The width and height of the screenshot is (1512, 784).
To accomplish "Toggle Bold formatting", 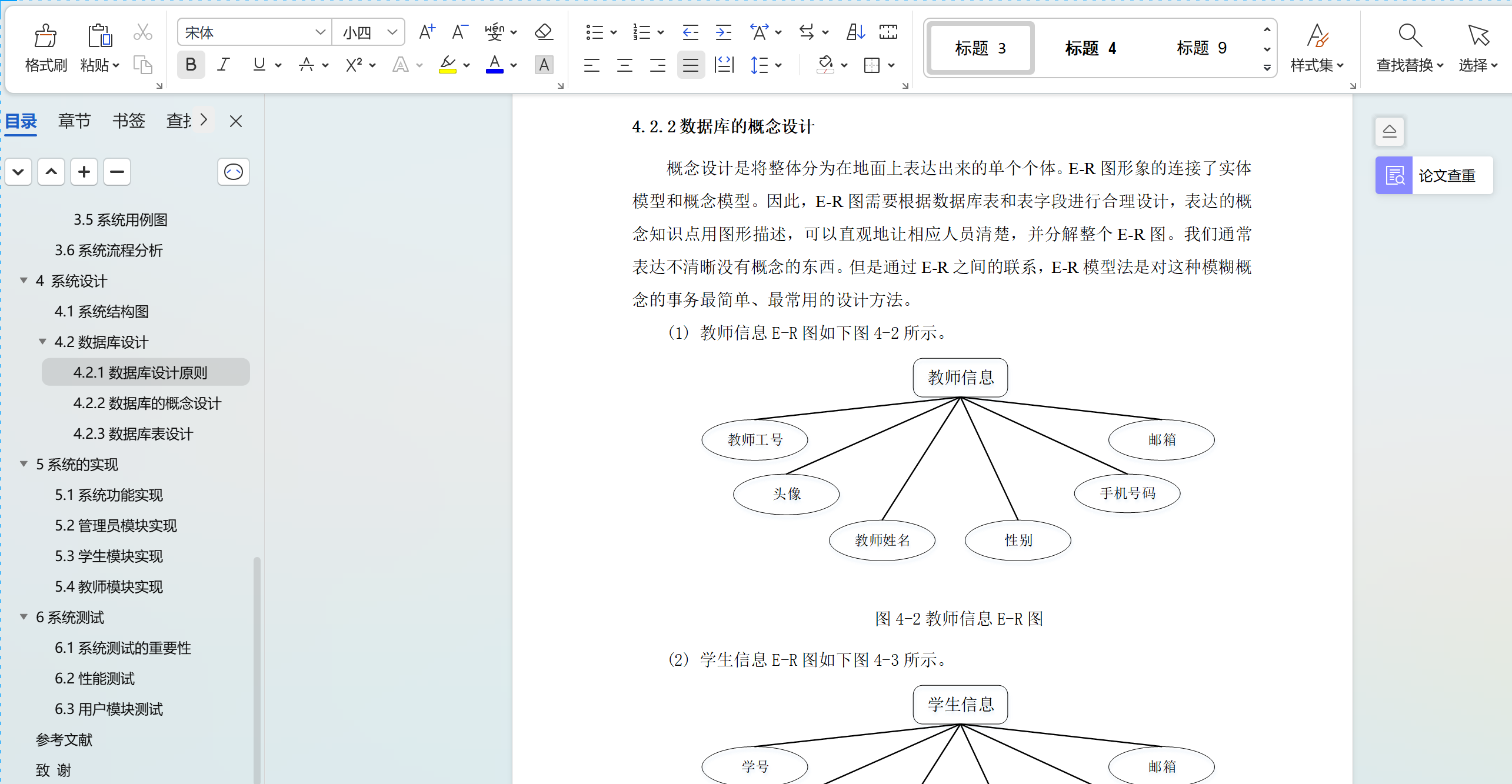I will point(191,65).
